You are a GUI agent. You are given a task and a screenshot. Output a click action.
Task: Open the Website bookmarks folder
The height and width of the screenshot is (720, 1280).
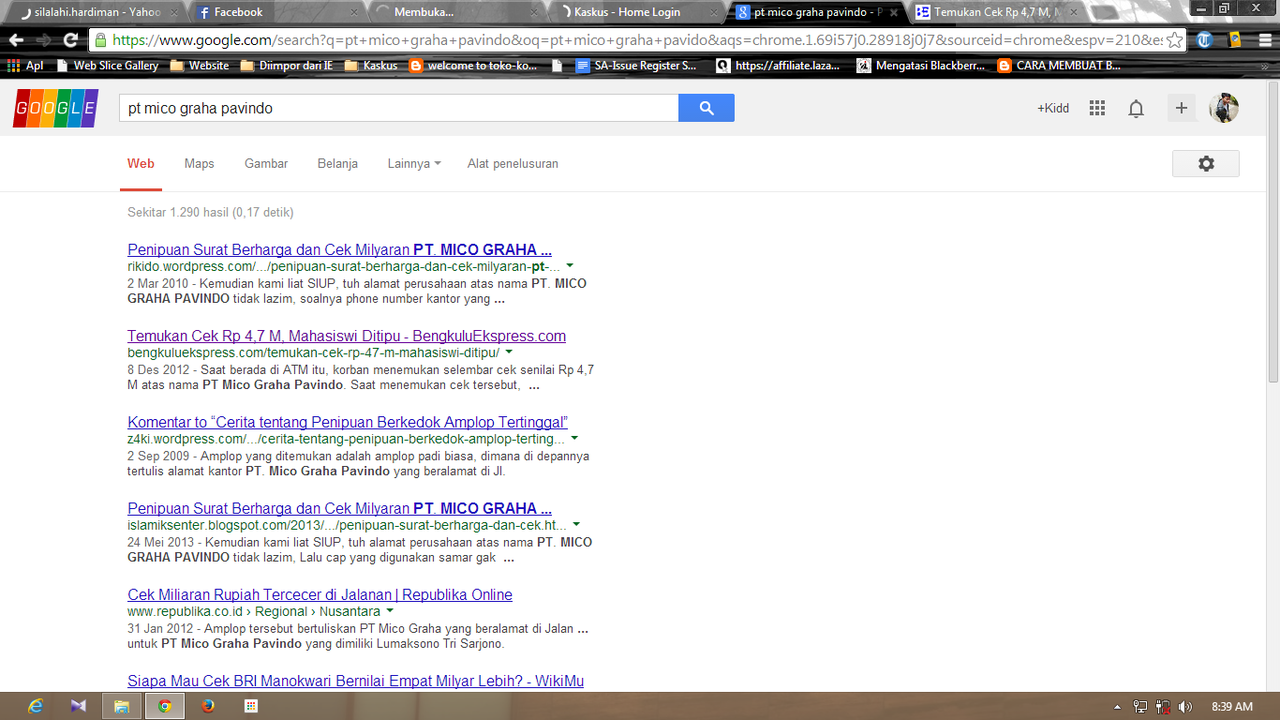tap(200, 66)
